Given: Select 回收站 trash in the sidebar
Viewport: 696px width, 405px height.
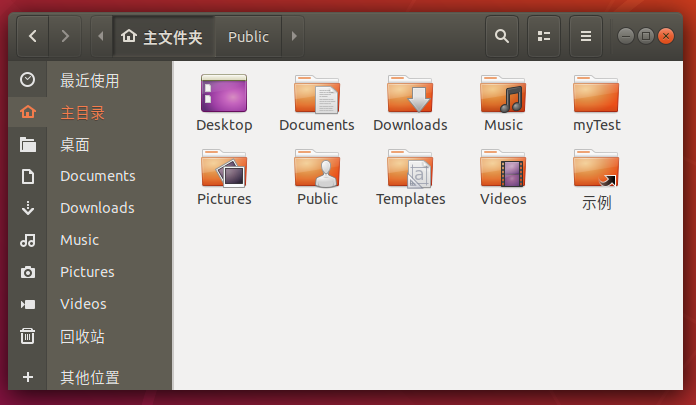Looking at the screenshot, I should coord(82,336).
